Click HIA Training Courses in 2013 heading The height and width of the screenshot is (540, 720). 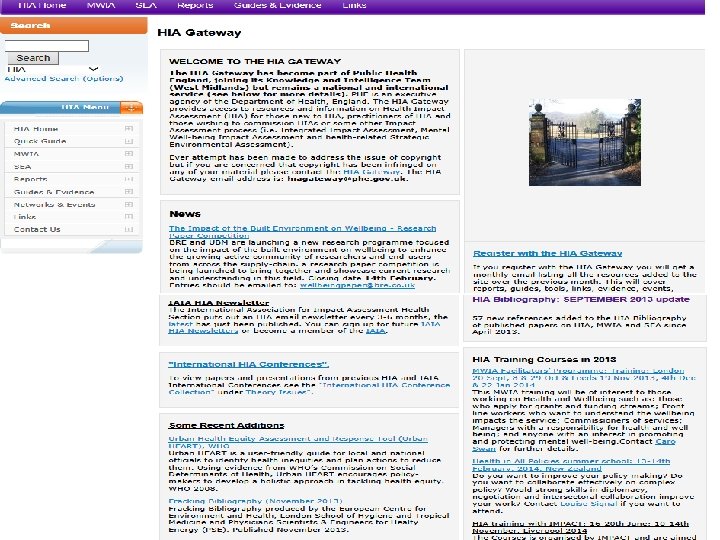point(544,360)
